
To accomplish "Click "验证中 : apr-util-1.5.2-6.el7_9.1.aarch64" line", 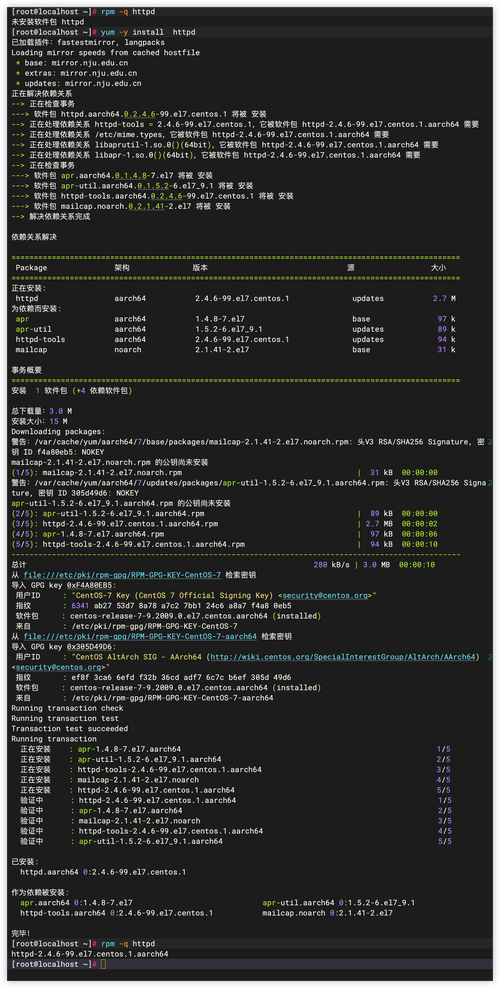I will (x=235, y=841).
